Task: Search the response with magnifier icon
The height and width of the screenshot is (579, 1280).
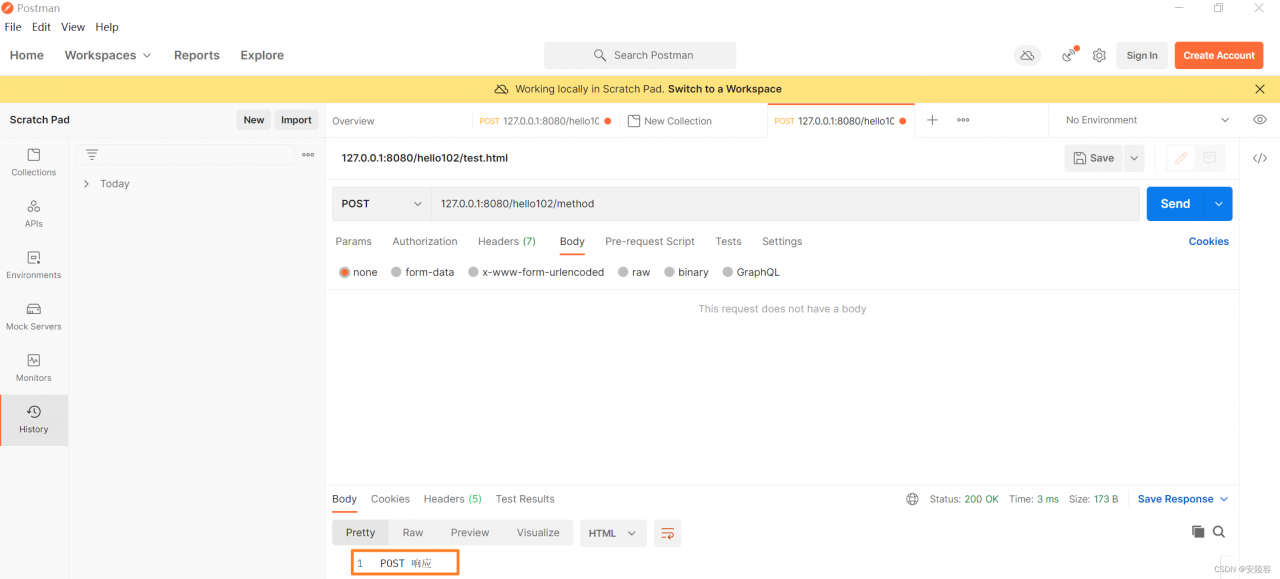Action: [x=1219, y=532]
